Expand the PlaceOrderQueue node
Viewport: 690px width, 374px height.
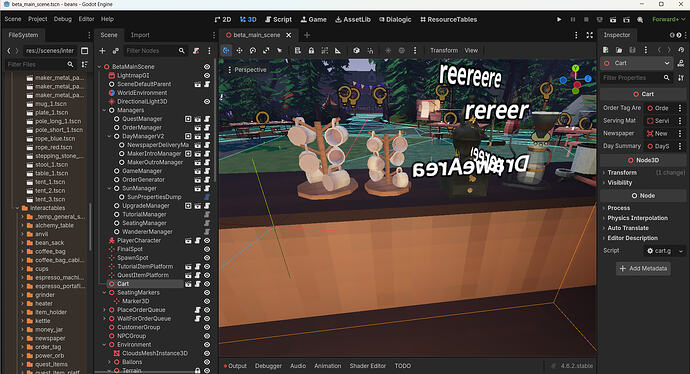click(104, 310)
